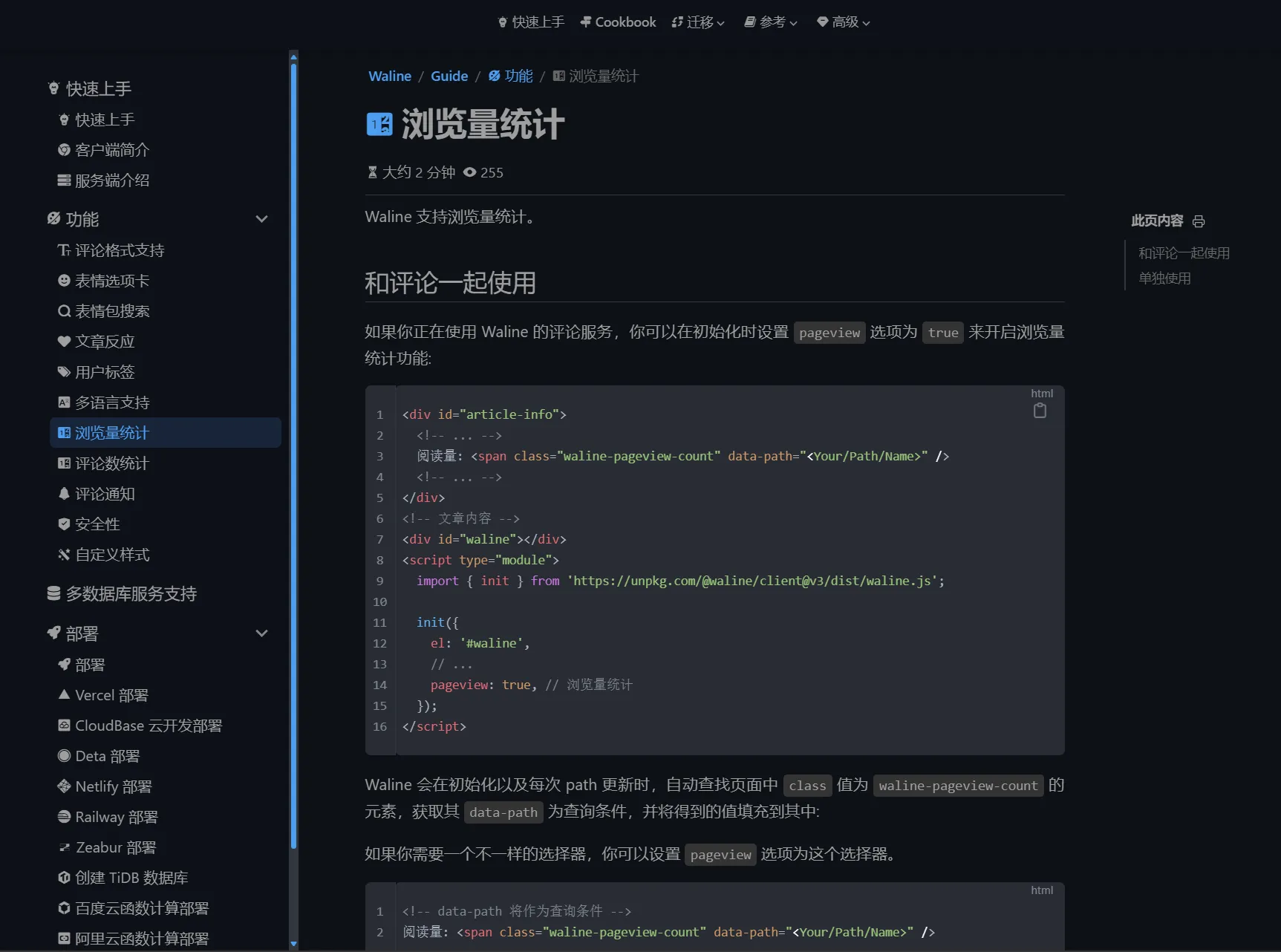
Task: Click the Vercel triangle icon in sidebar
Action: [64, 695]
